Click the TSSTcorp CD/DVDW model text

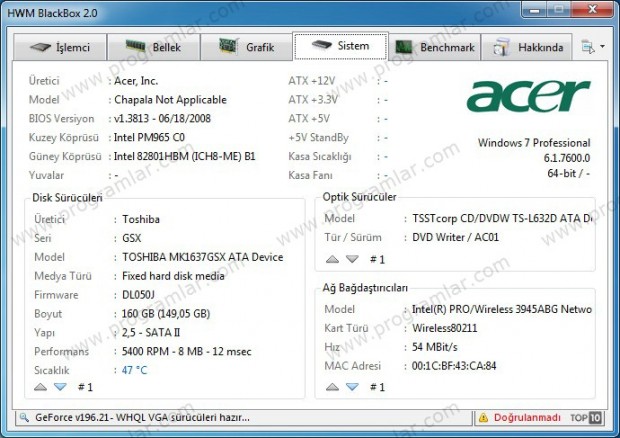[x=502, y=218]
